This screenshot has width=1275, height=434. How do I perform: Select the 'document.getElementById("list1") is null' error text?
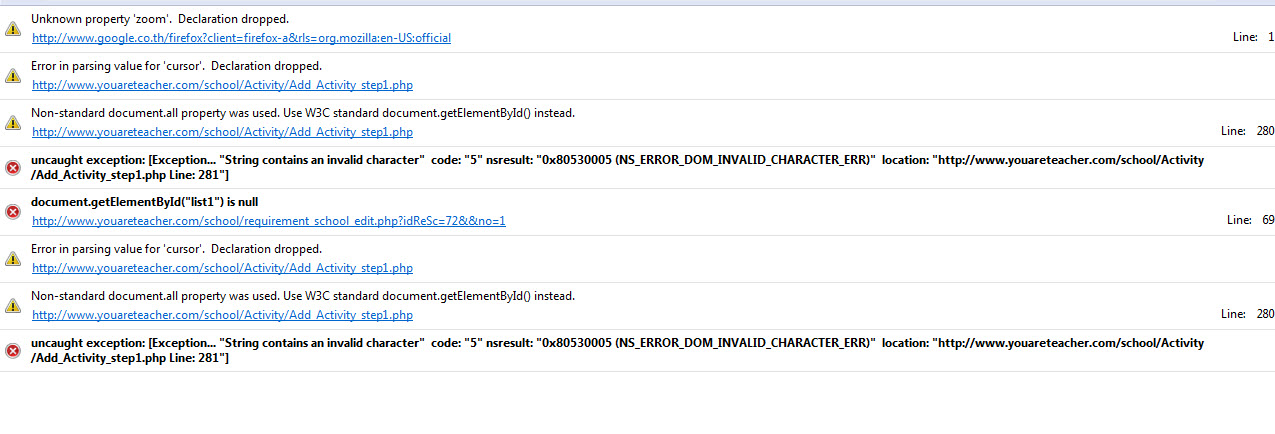click(144, 202)
